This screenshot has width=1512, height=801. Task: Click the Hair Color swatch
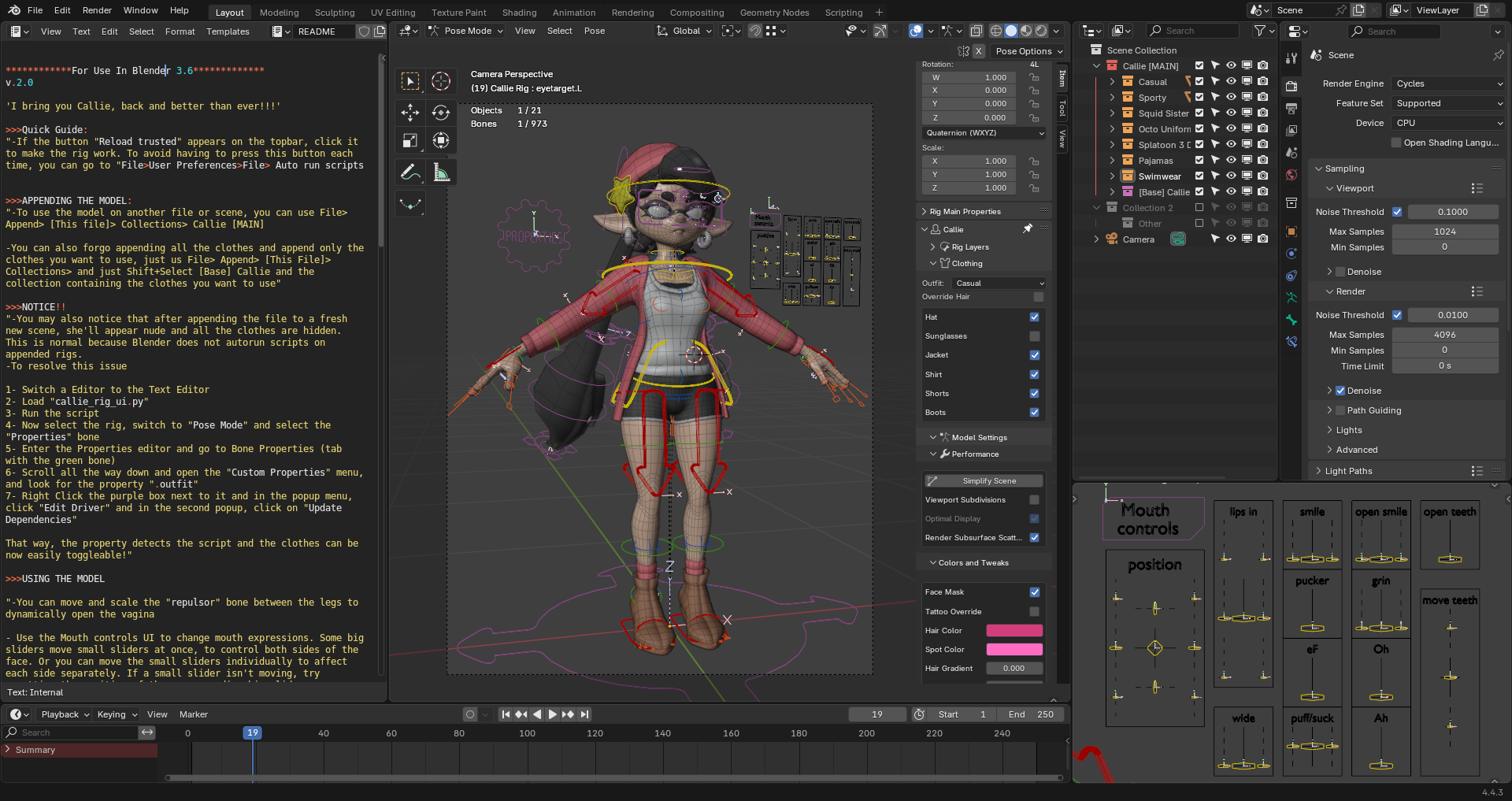1014,630
